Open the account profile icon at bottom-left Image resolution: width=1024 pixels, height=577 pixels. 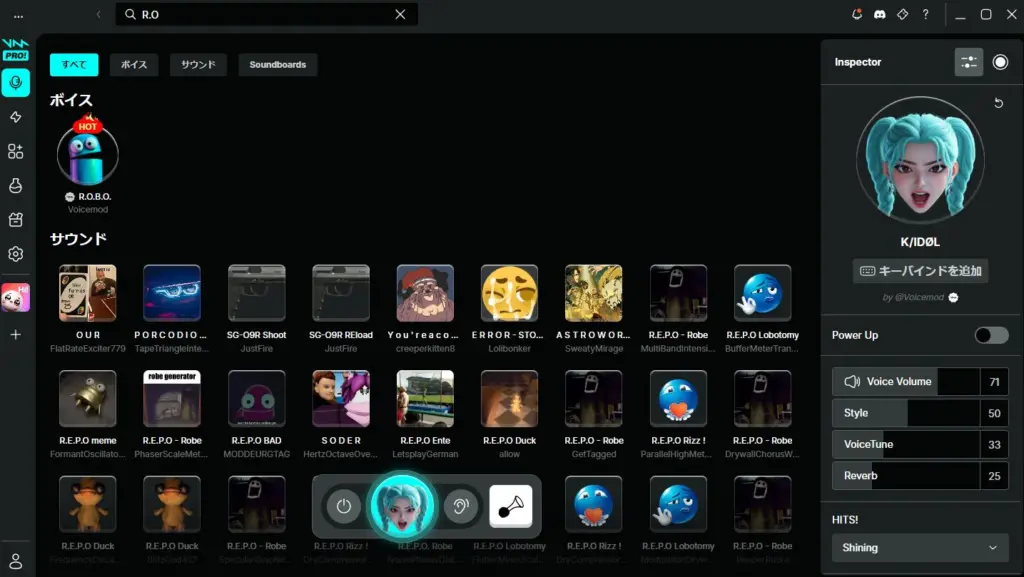tap(15, 561)
